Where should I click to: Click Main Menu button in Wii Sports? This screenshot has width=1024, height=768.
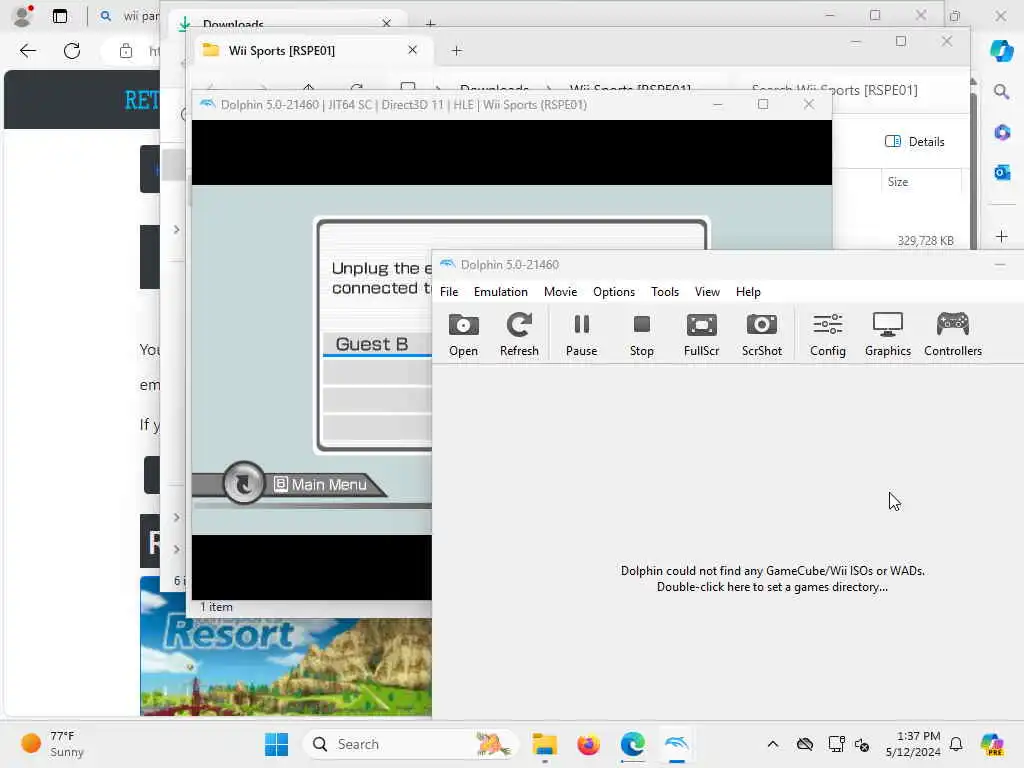coord(321,485)
